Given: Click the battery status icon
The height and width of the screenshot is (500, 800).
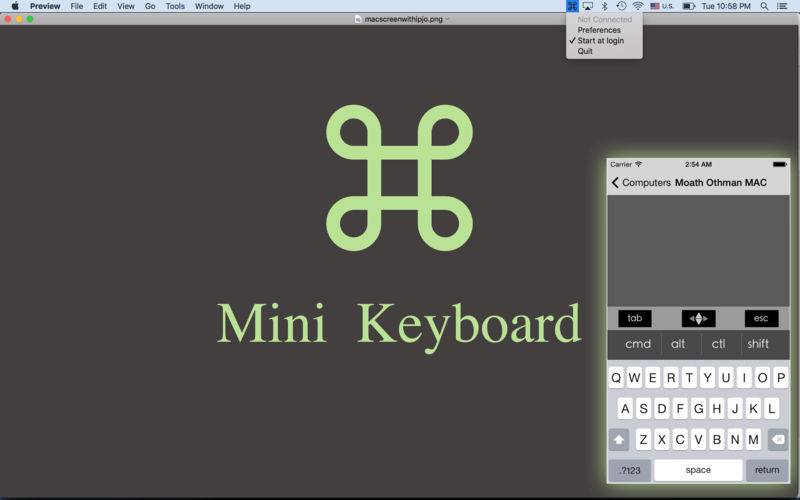Looking at the screenshot, I should click(x=689, y=6).
